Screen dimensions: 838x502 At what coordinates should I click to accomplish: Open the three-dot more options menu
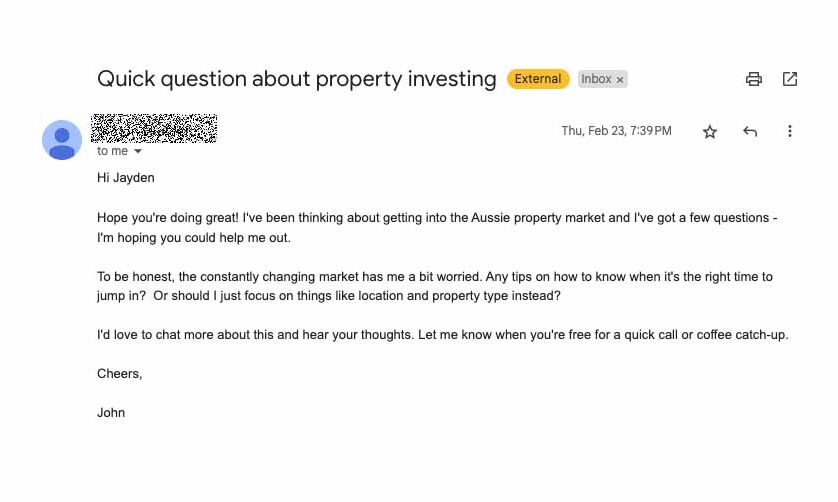coord(790,132)
